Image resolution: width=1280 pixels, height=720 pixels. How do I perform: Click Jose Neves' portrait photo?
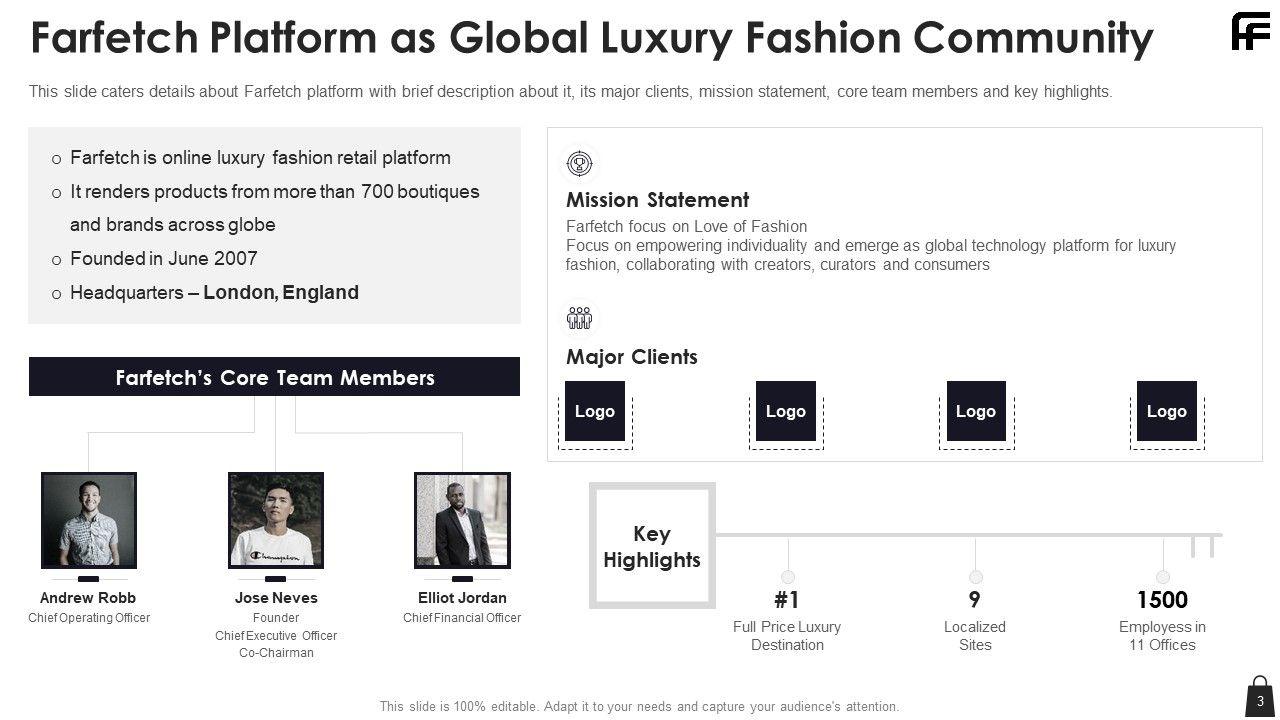276,520
